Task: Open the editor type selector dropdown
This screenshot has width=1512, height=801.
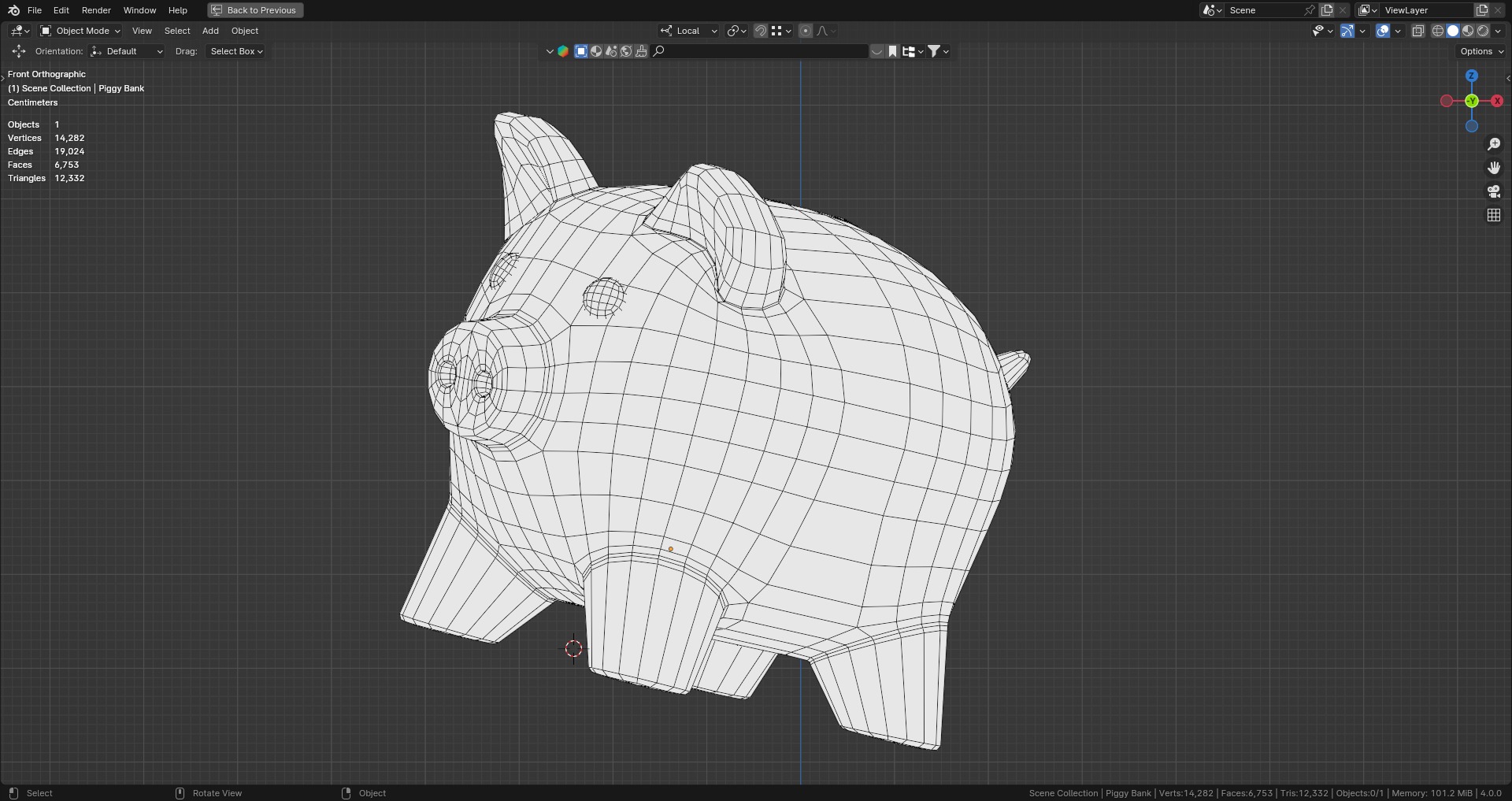Action: [20, 31]
